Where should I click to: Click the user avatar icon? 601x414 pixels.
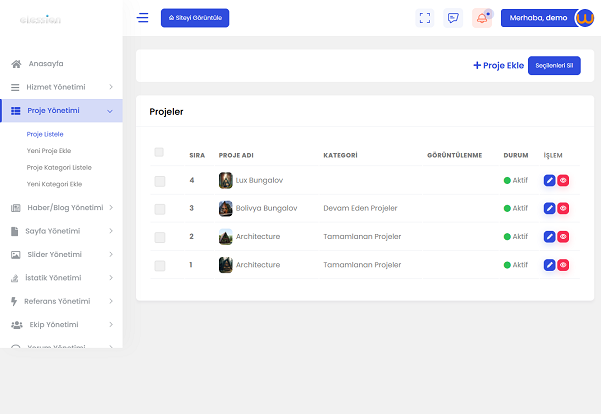(x=584, y=18)
